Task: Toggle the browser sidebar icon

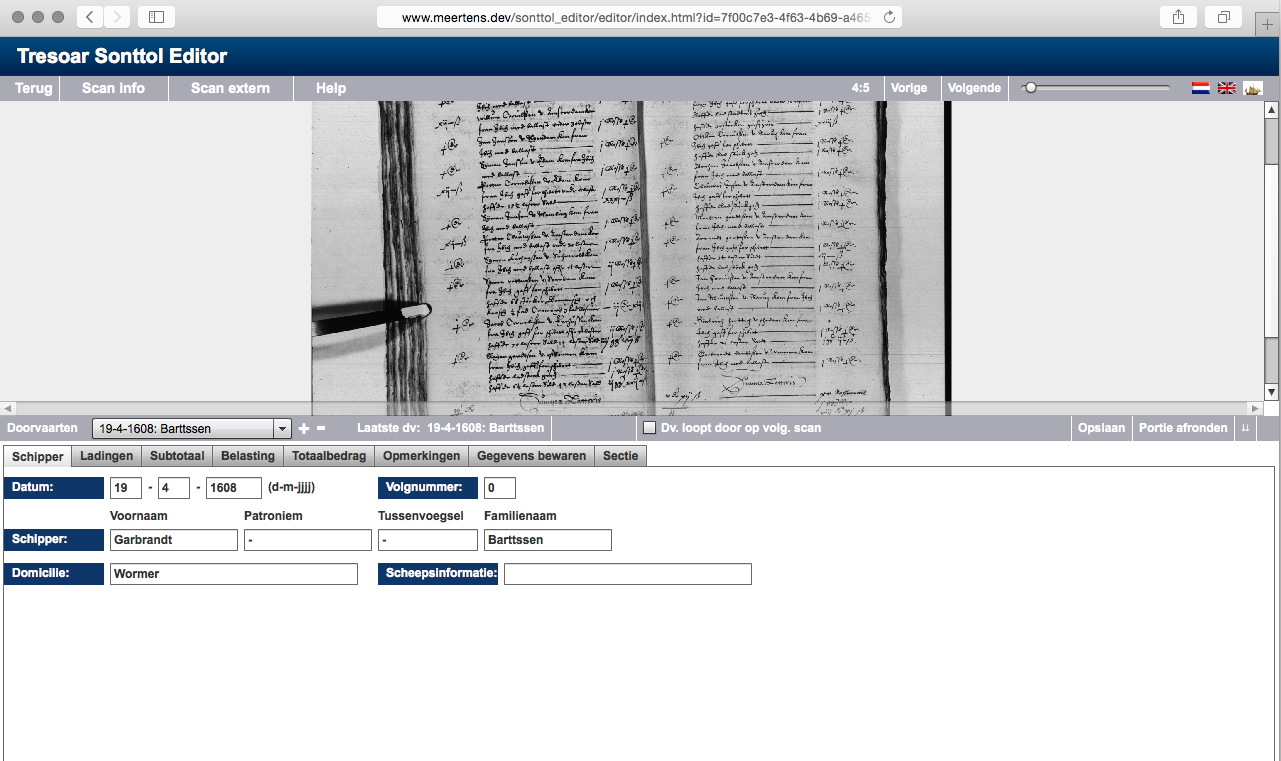Action: [x=156, y=17]
